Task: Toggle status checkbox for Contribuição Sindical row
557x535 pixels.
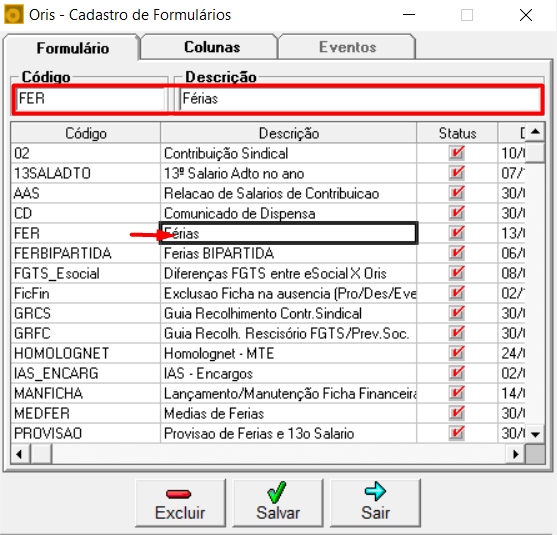Action: (457, 153)
